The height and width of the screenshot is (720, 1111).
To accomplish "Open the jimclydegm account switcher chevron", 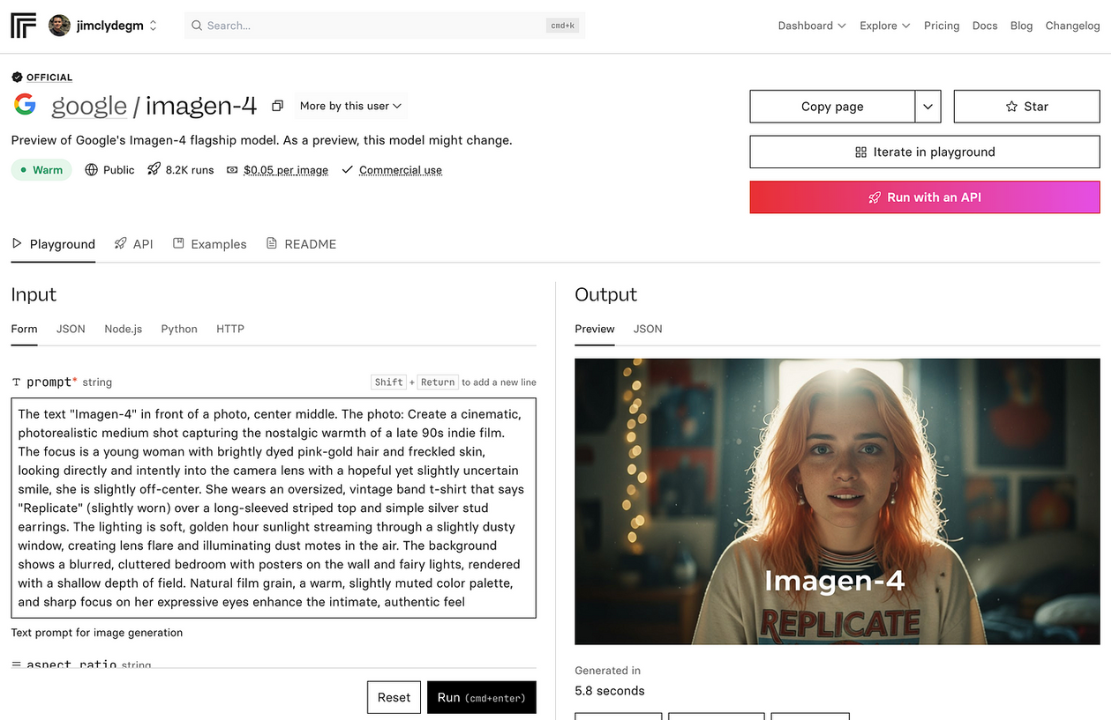I will (x=153, y=26).
